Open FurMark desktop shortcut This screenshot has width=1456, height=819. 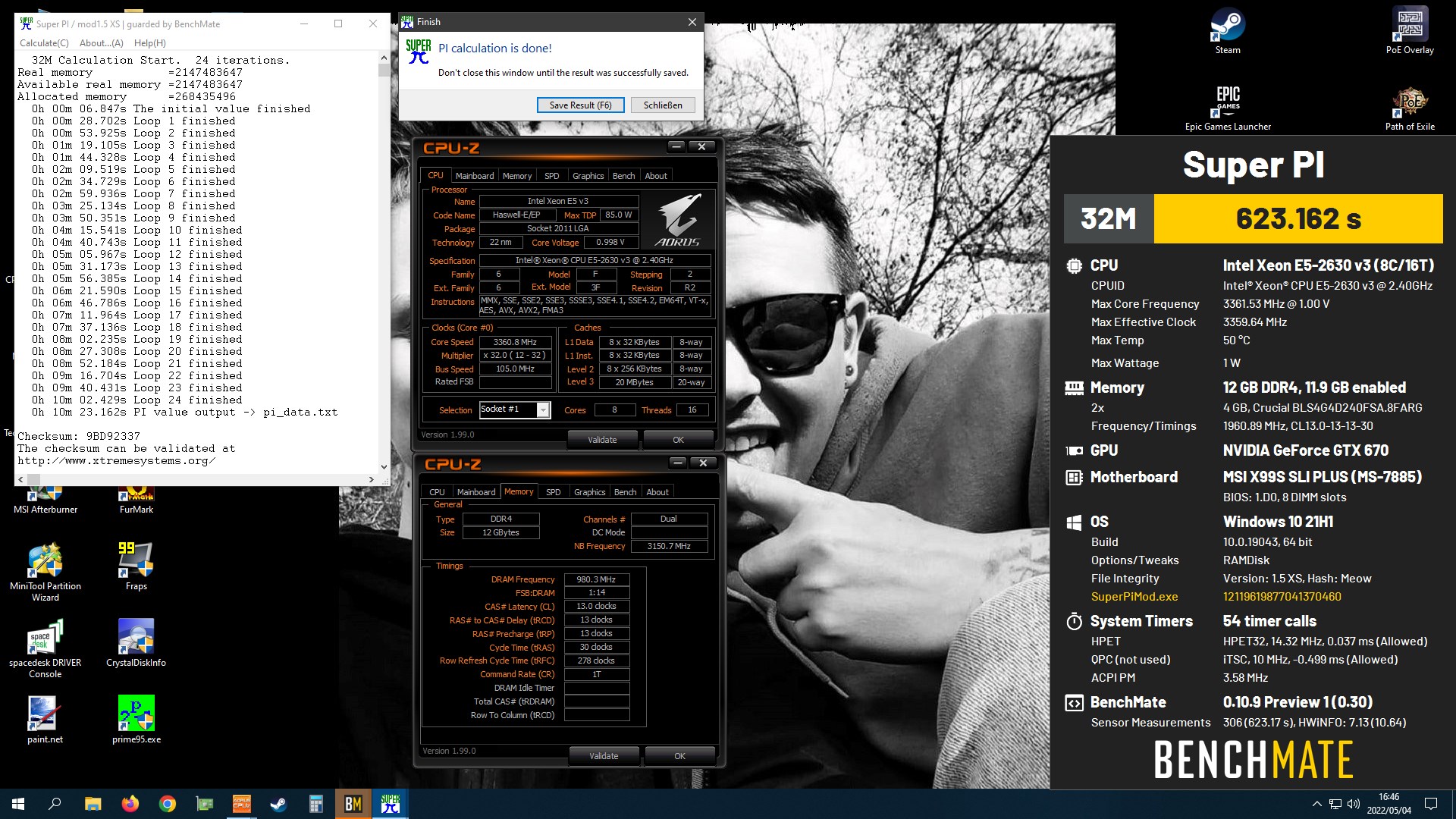[x=136, y=500]
